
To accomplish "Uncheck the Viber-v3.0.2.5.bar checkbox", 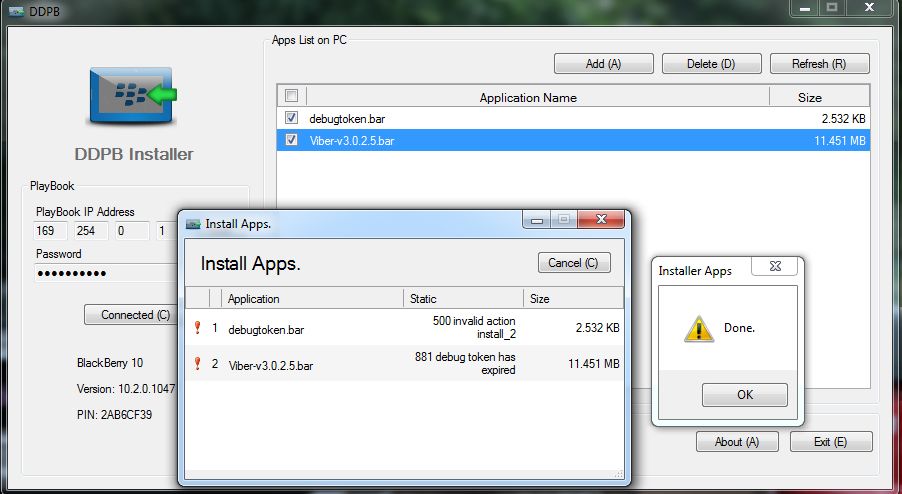I will (292, 140).
